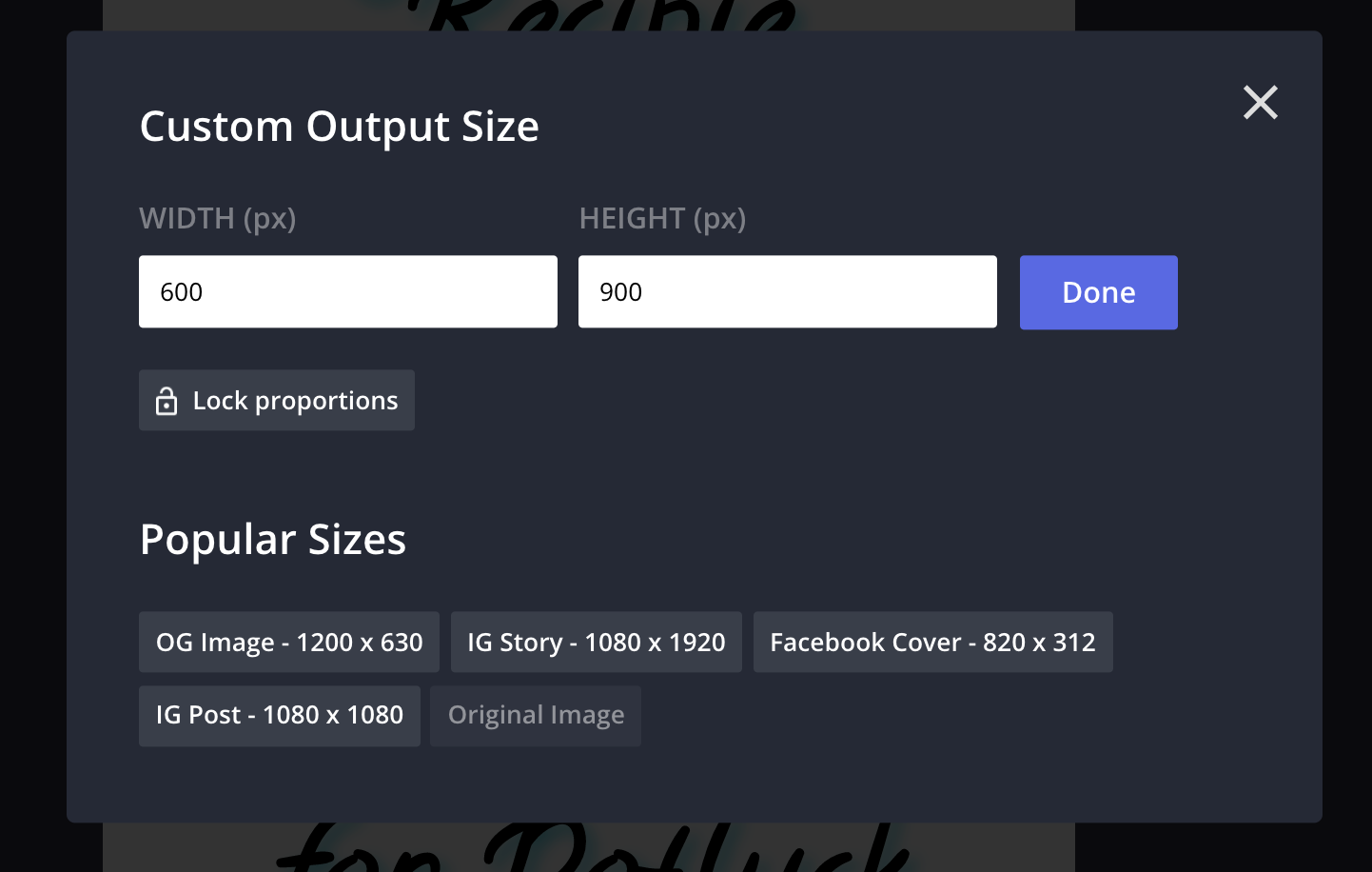1372x872 pixels.
Task: Click the Popular Sizes heading
Action: coord(272,540)
